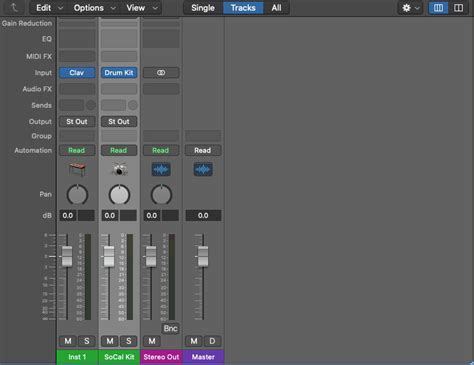Screen dimensions: 474x365
Task: Click Inst 1 dB value 0.0 field
Action: [68, 215]
